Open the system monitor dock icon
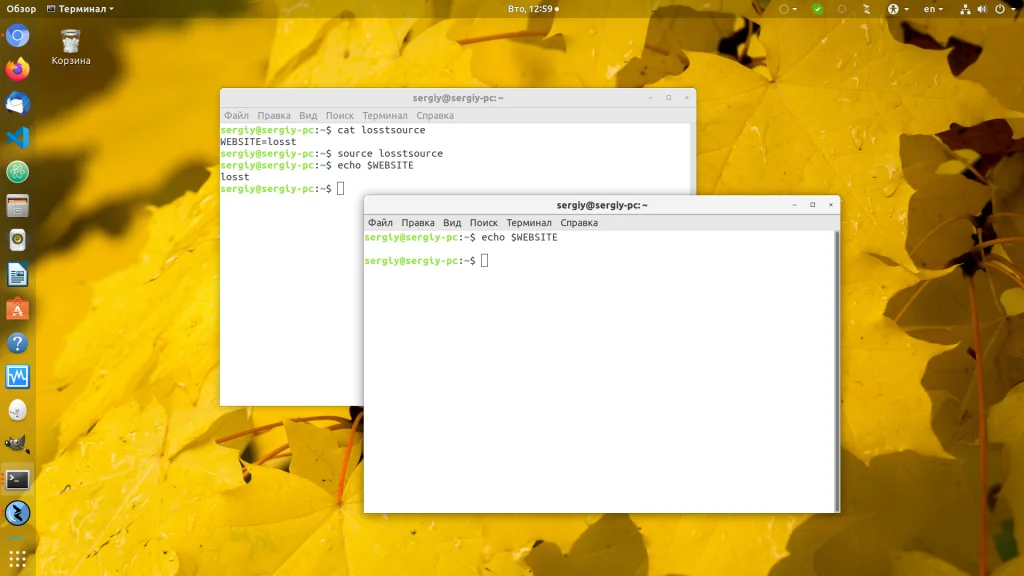This screenshot has height=576, width=1024. tap(18, 377)
